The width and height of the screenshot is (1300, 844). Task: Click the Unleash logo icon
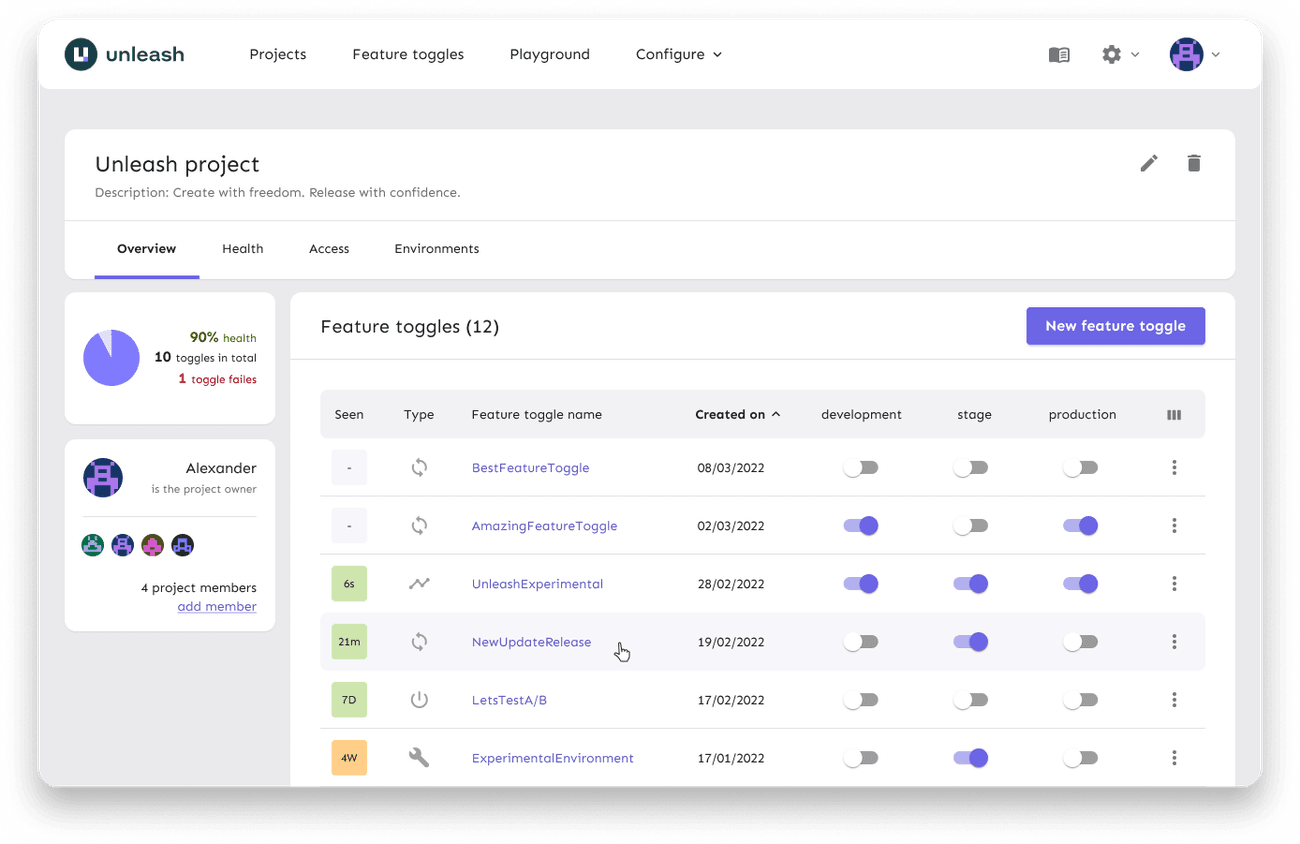pyautogui.click(x=81, y=54)
